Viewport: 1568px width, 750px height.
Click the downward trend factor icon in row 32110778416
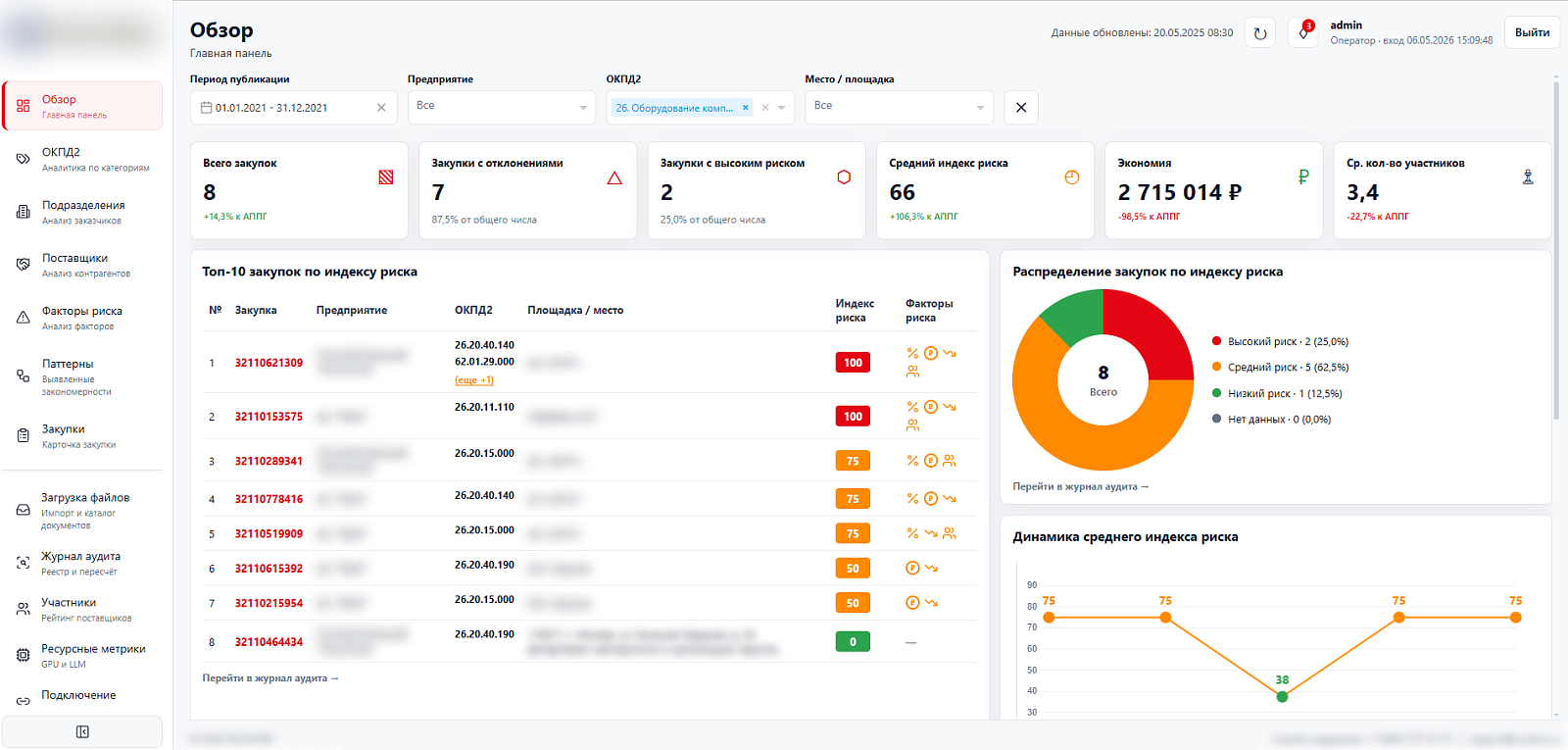point(950,499)
